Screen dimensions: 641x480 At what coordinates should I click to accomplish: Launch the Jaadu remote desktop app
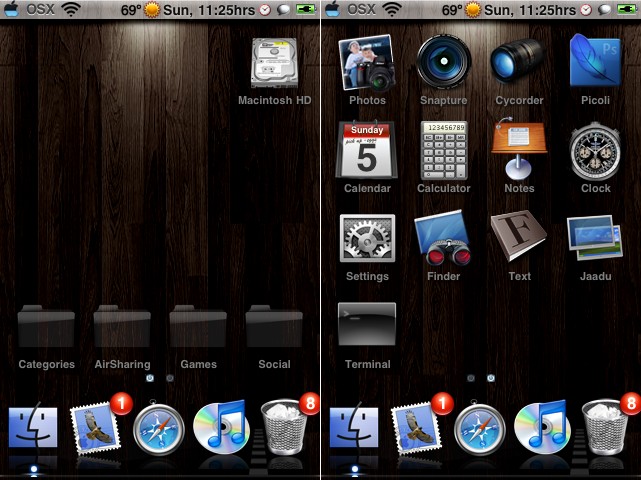click(x=595, y=238)
